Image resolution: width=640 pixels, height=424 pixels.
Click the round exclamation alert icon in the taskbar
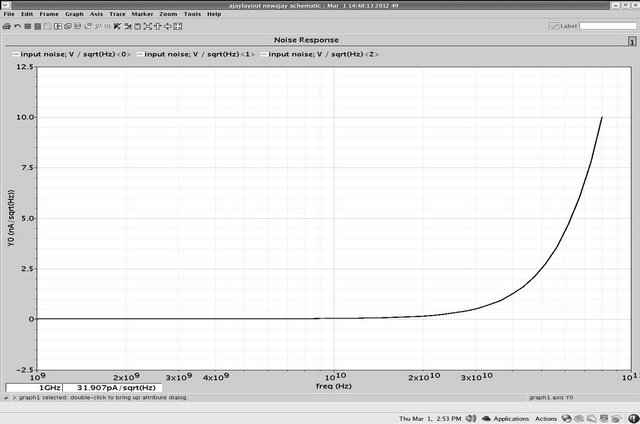pyautogui.click(x=633, y=418)
